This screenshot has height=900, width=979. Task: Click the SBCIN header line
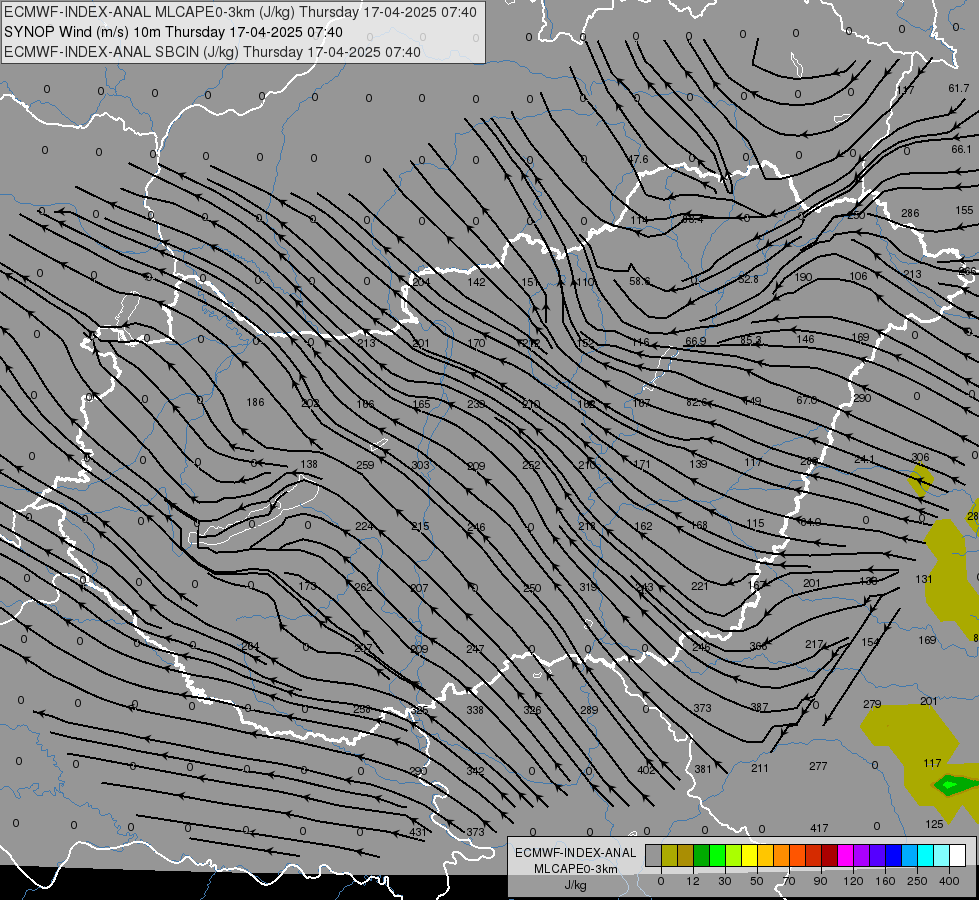click(212, 52)
